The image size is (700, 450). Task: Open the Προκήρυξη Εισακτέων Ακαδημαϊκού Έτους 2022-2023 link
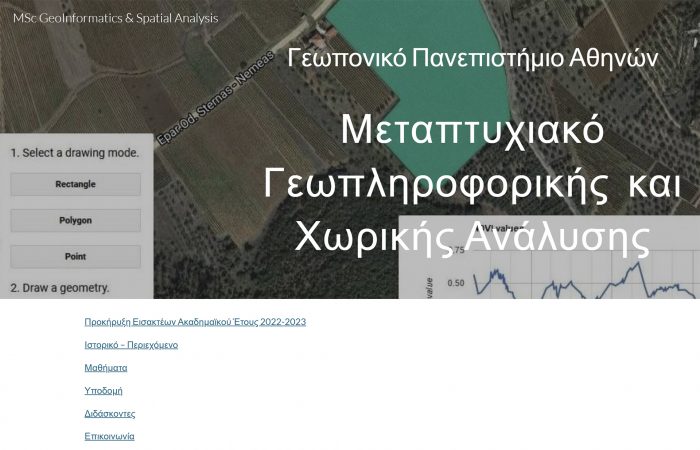coord(195,322)
